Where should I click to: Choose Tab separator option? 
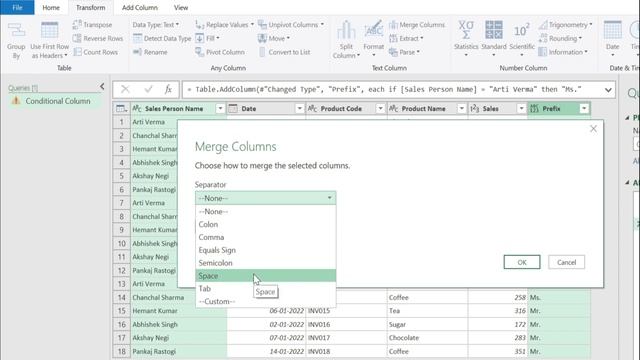265,289
